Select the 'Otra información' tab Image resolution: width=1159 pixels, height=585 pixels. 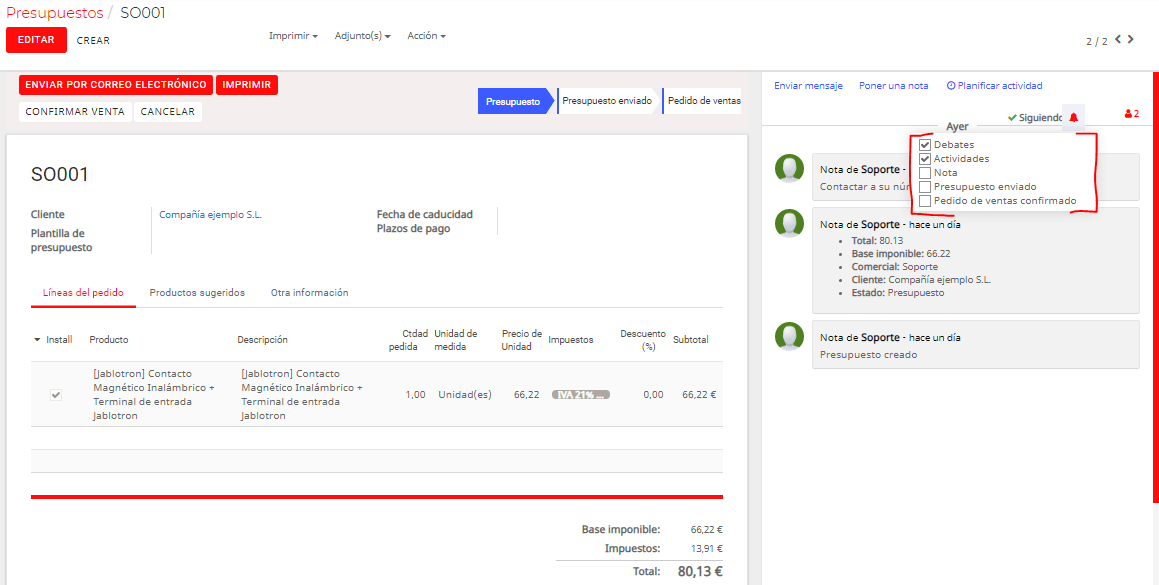[x=310, y=293]
